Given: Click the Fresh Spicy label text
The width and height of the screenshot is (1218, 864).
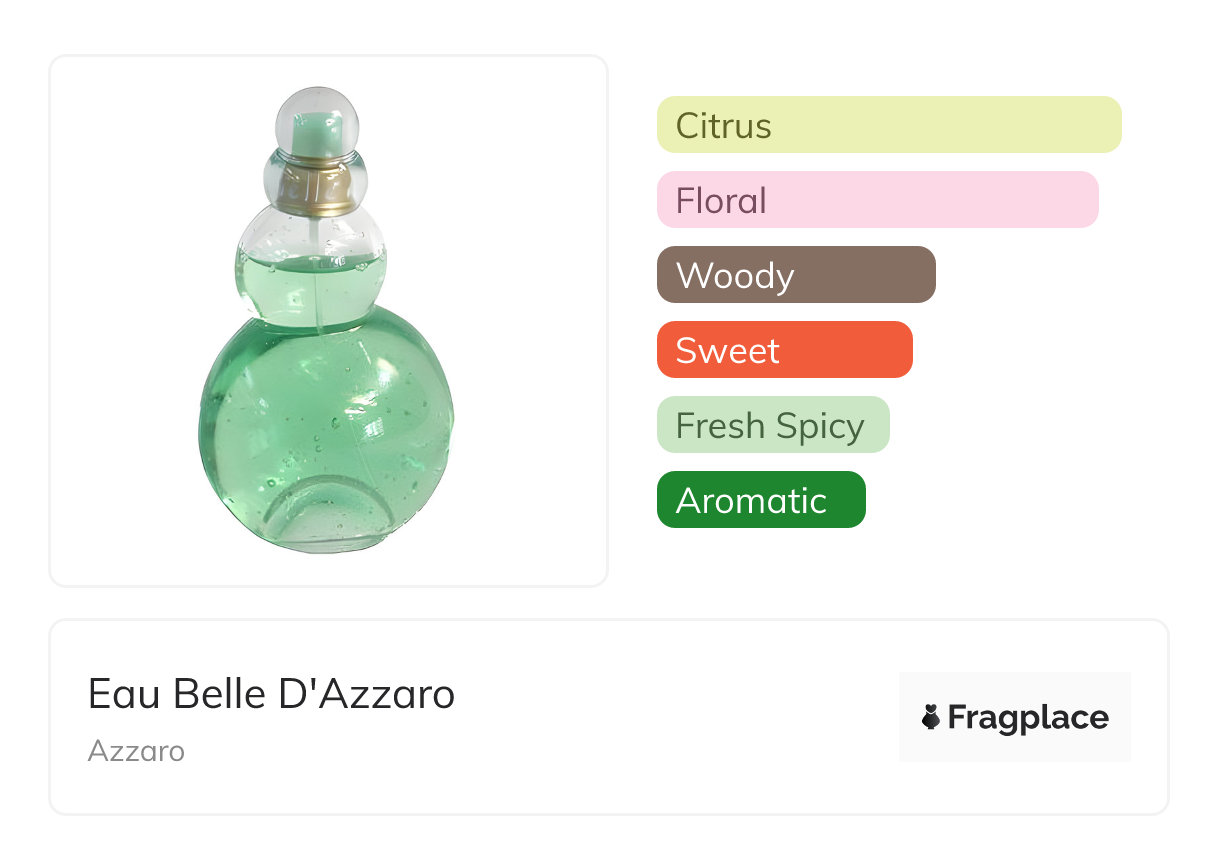Looking at the screenshot, I should click(769, 426).
